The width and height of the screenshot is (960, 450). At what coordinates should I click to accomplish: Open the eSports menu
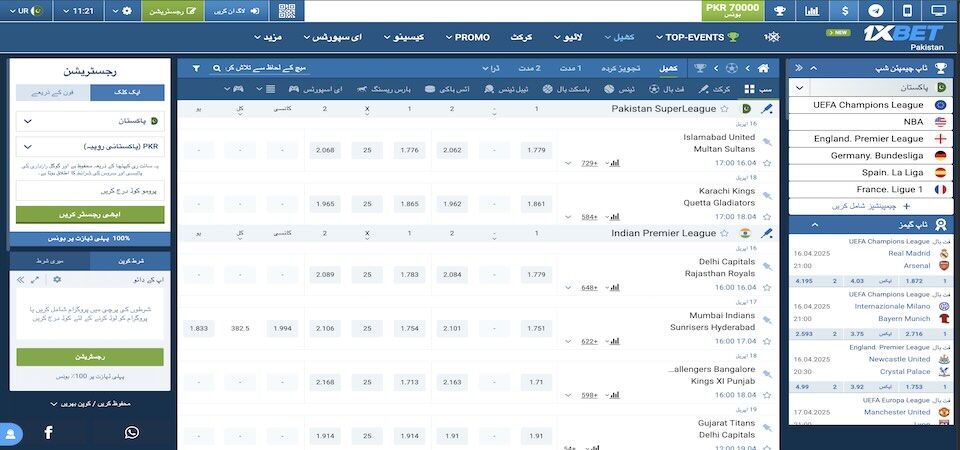point(333,37)
